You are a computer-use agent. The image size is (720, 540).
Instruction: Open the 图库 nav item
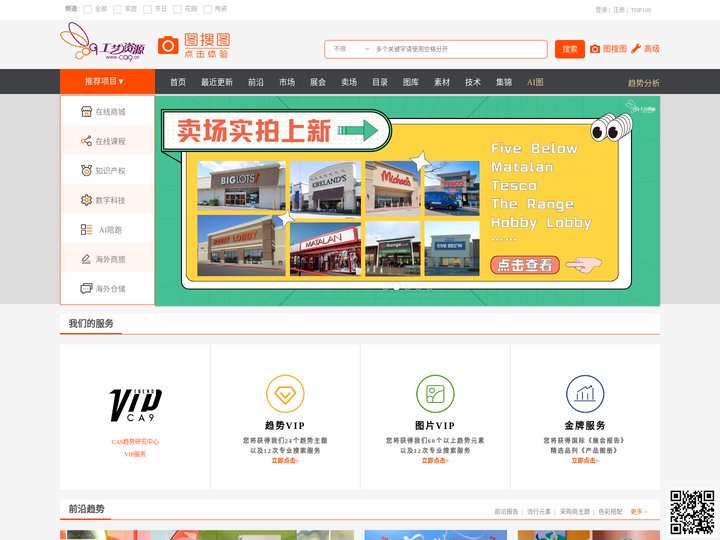click(411, 82)
